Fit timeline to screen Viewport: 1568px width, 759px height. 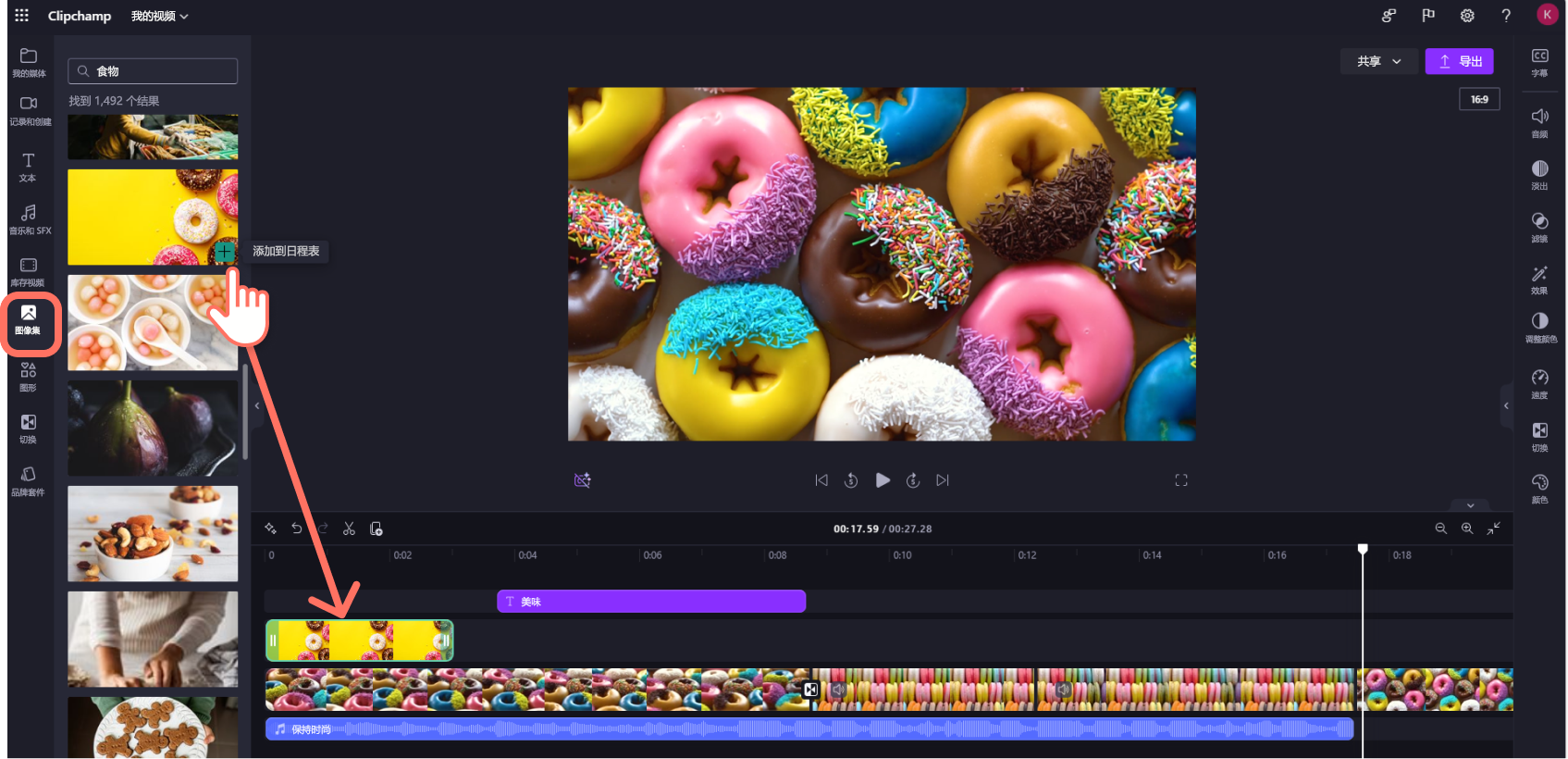1494,528
